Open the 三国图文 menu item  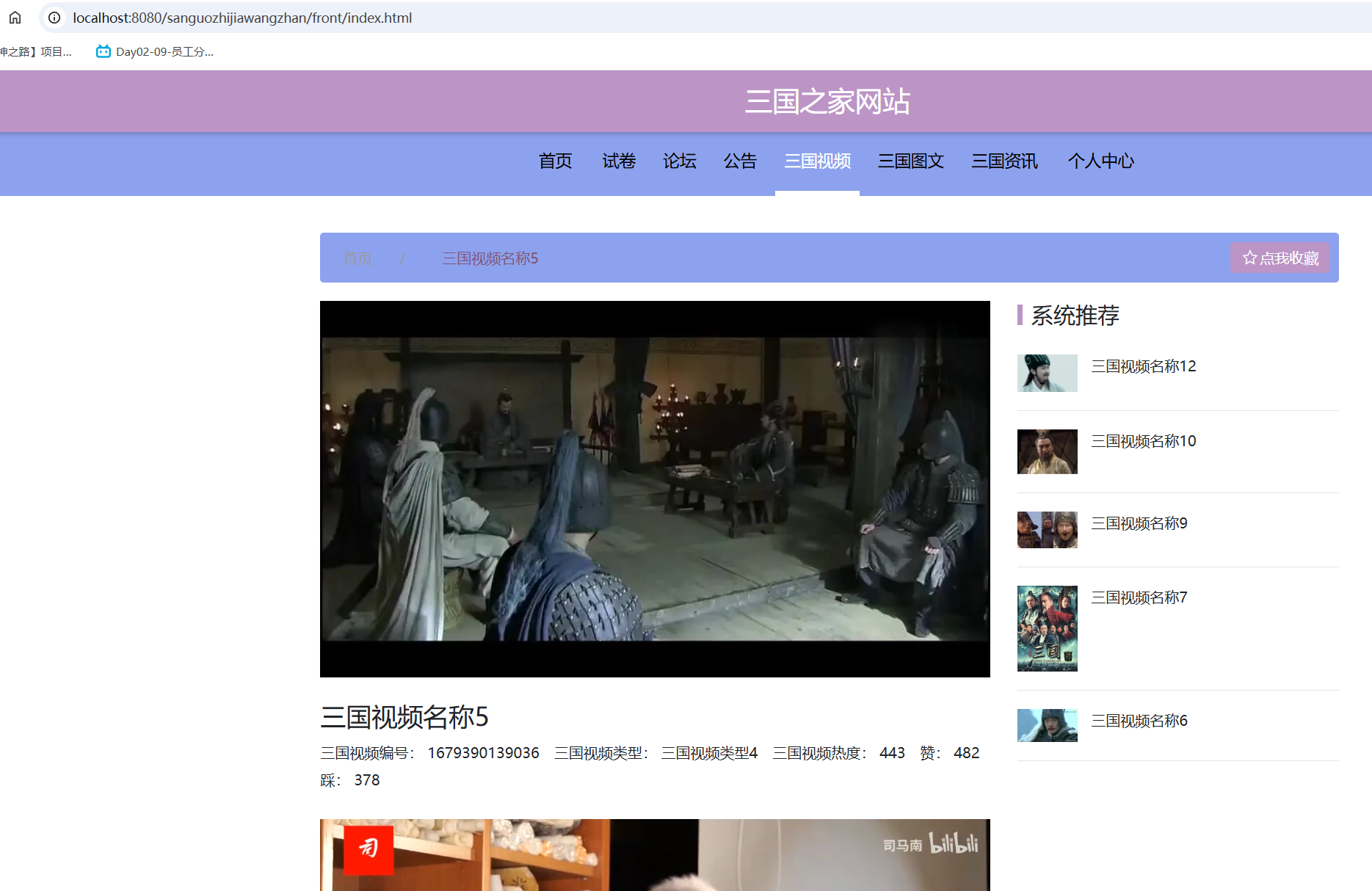pos(911,161)
